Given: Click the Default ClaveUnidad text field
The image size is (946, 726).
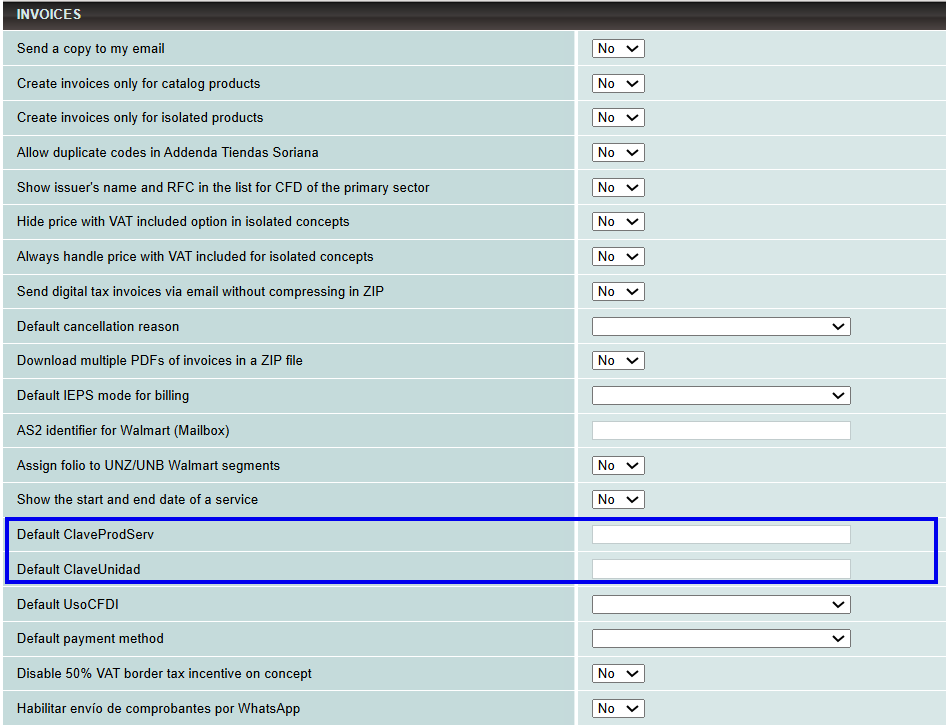Looking at the screenshot, I should coord(721,570).
